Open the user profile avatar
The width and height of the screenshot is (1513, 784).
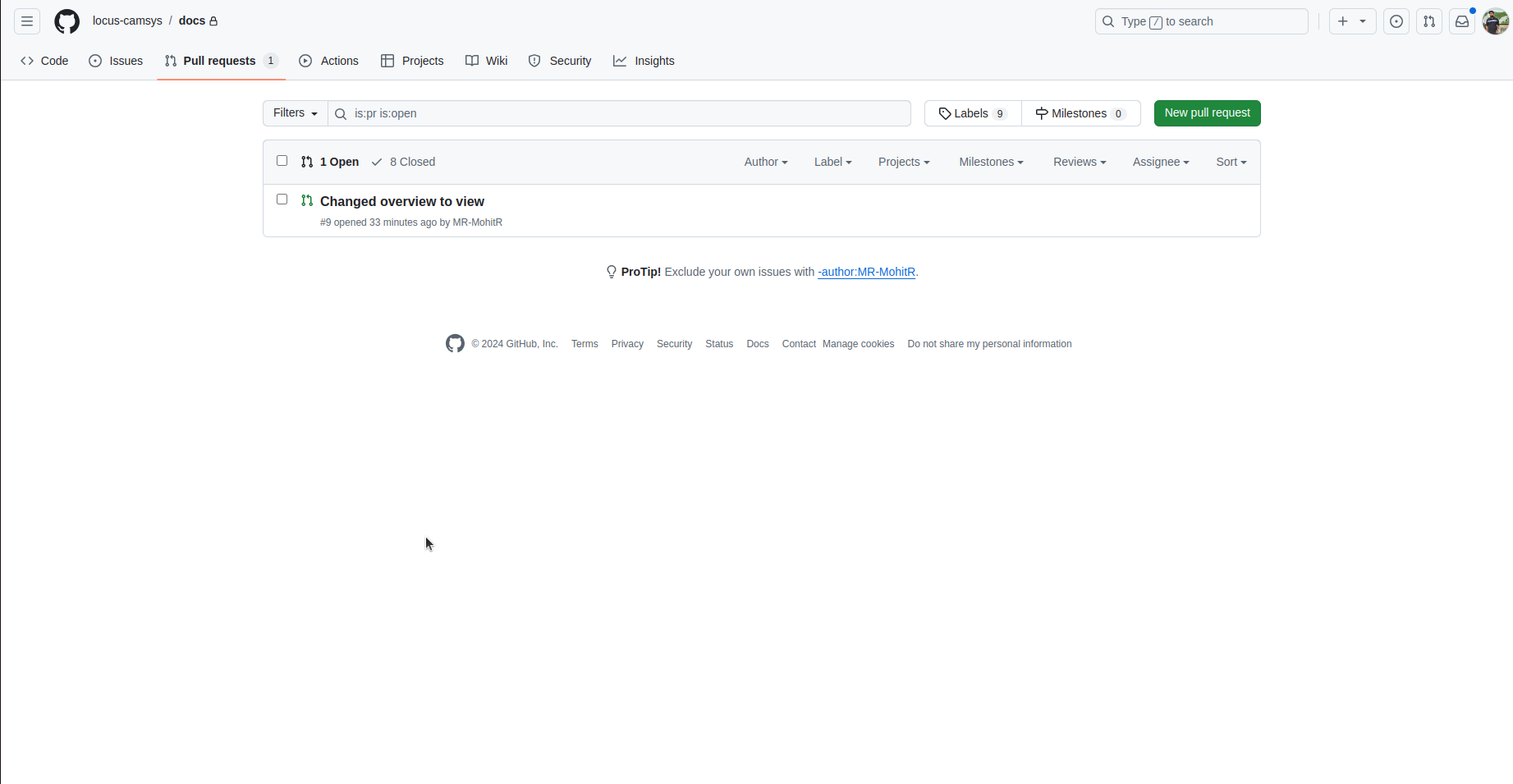[1495, 21]
